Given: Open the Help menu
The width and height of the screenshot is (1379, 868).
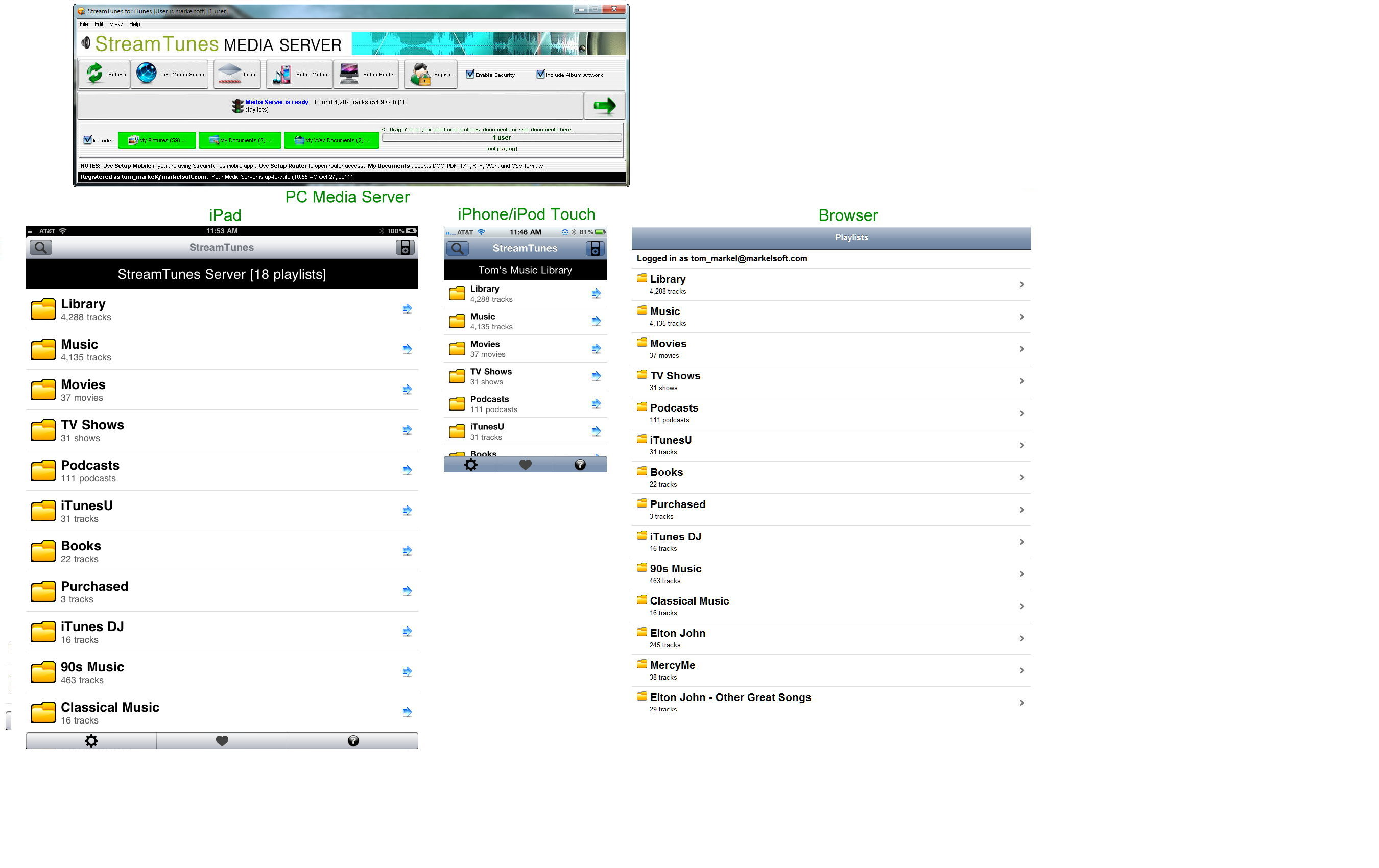Looking at the screenshot, I should pos(134,24).
